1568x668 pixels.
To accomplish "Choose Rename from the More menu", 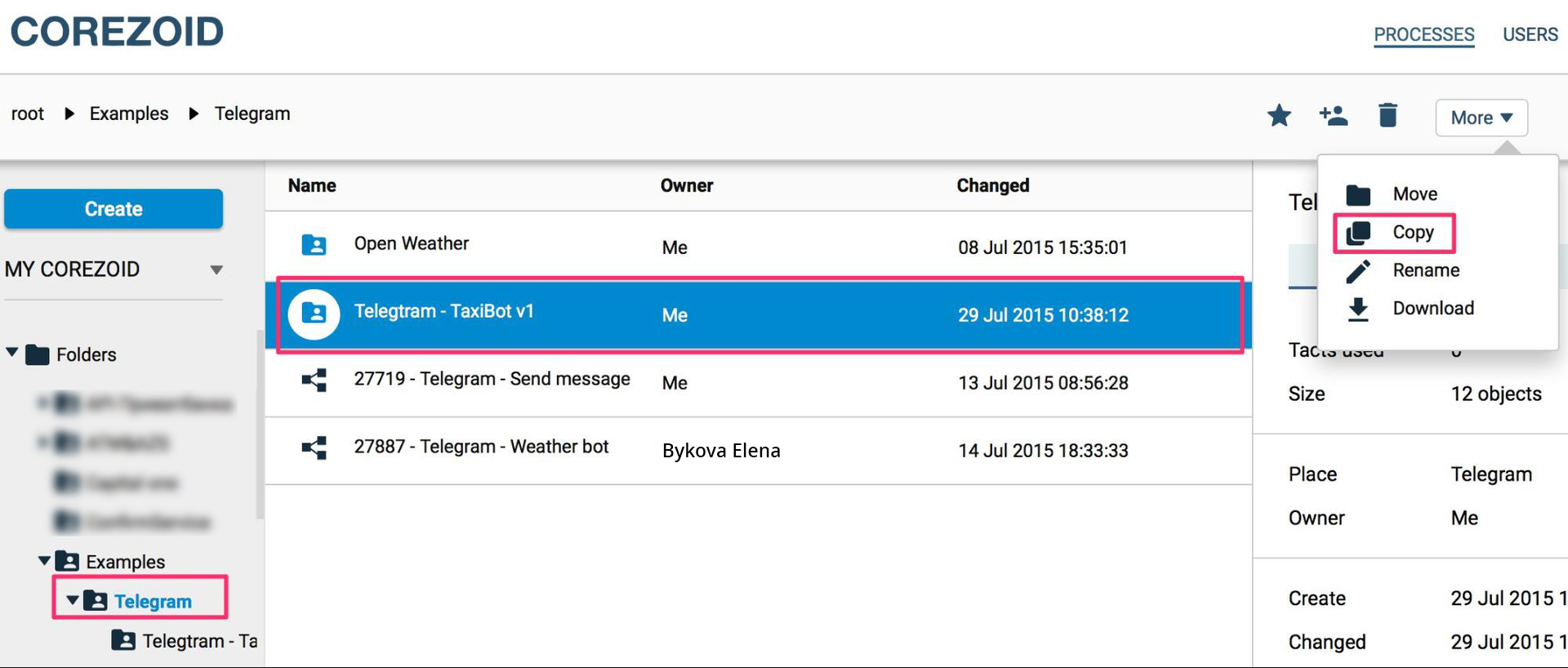I will (x=1425, y=270).
